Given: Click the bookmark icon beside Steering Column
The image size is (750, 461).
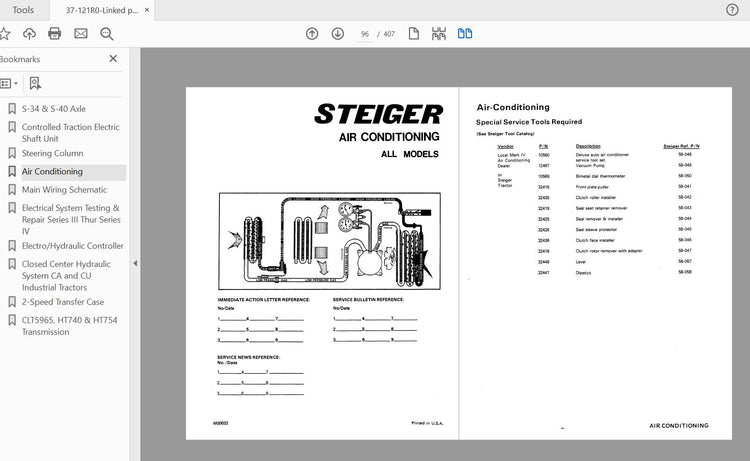Looking at the screenshot, I should (x=12, y=153).
